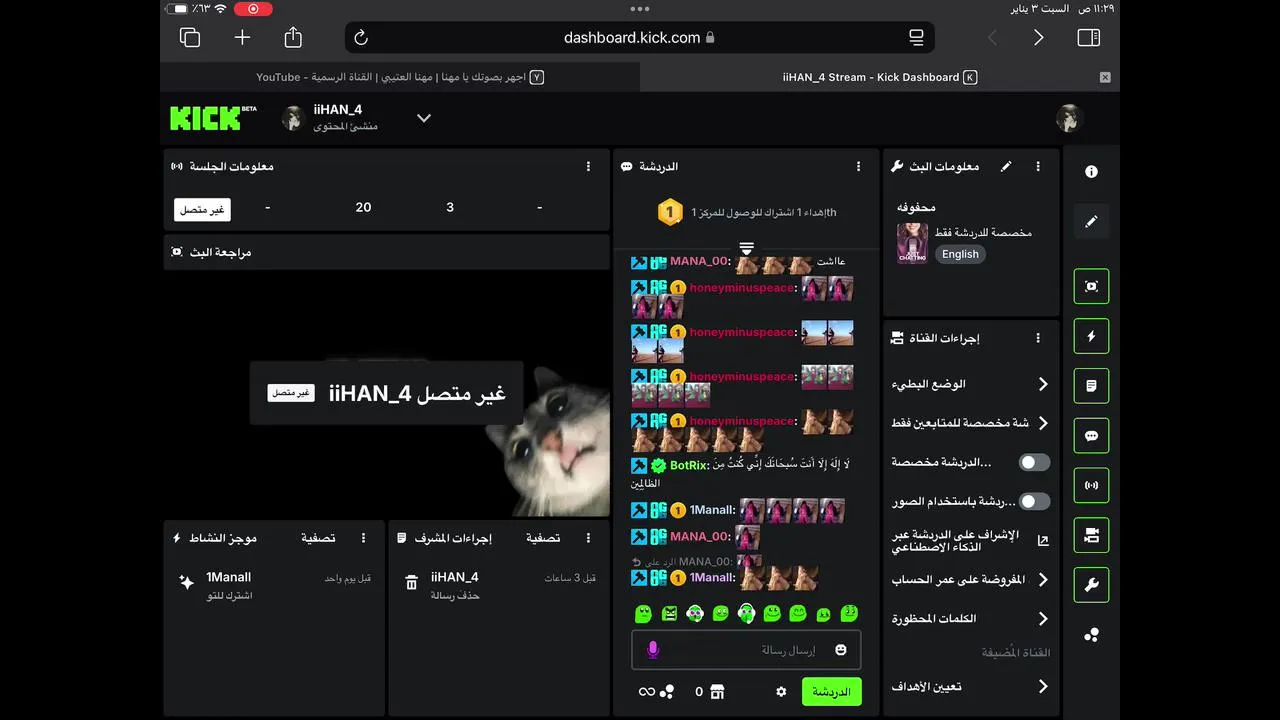This screenshot has width=1280, height=720.
Task: Open channel actions panel three-dot menu
Action: (1038, 338)
